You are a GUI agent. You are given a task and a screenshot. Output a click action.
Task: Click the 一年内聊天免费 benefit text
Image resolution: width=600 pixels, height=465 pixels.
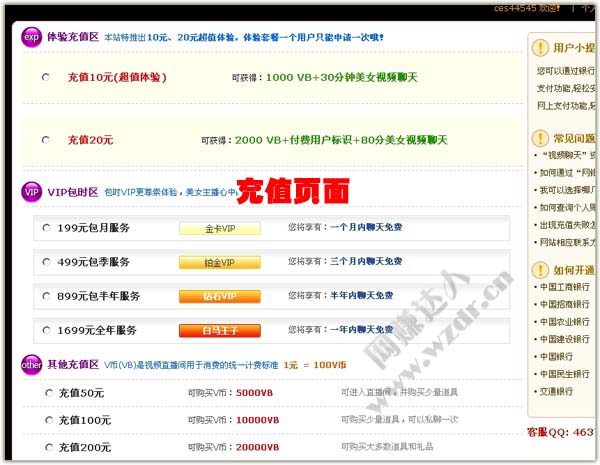362,330
